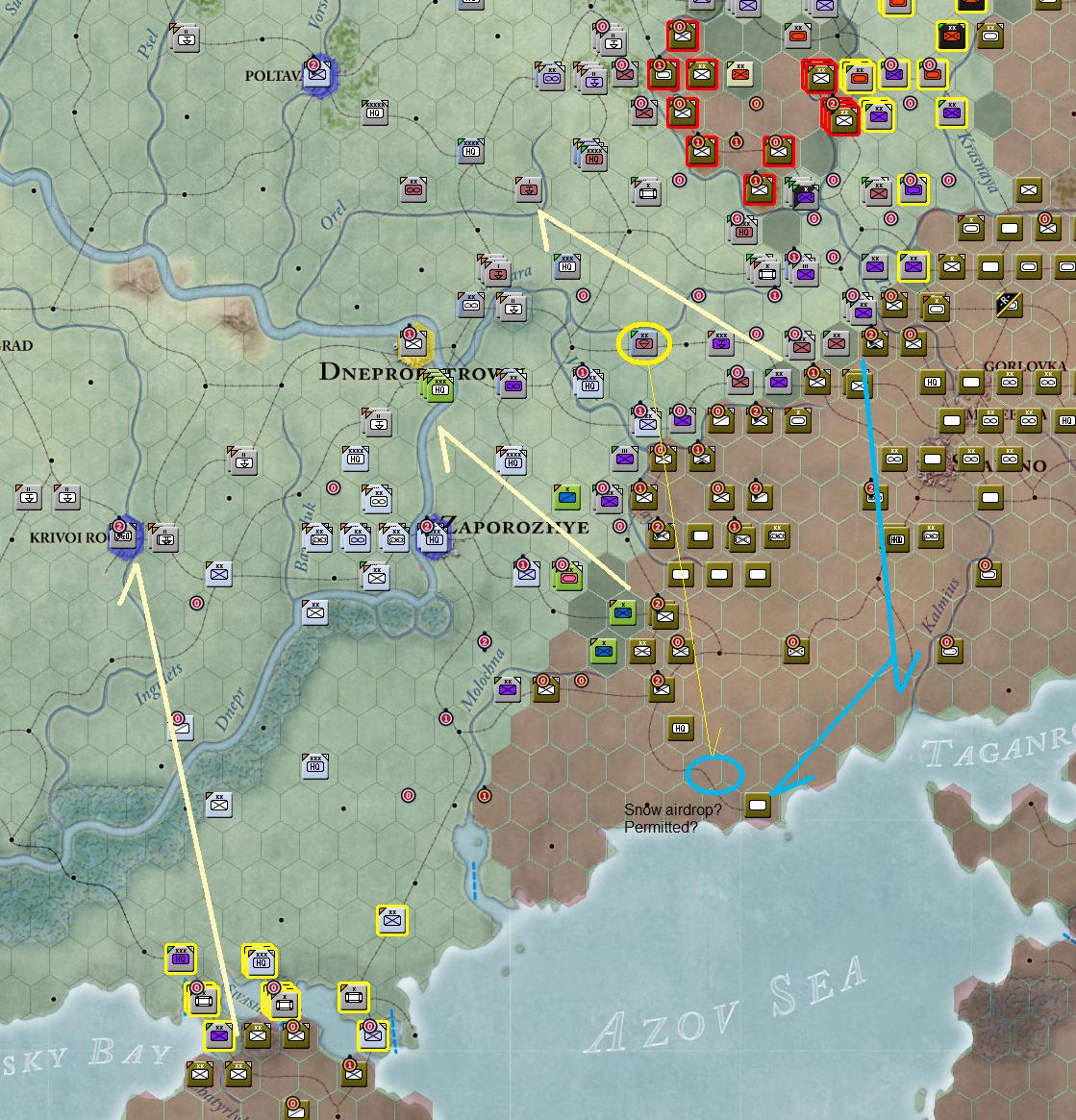
Task: Click the Orel river label
Action: coord(333,215)
